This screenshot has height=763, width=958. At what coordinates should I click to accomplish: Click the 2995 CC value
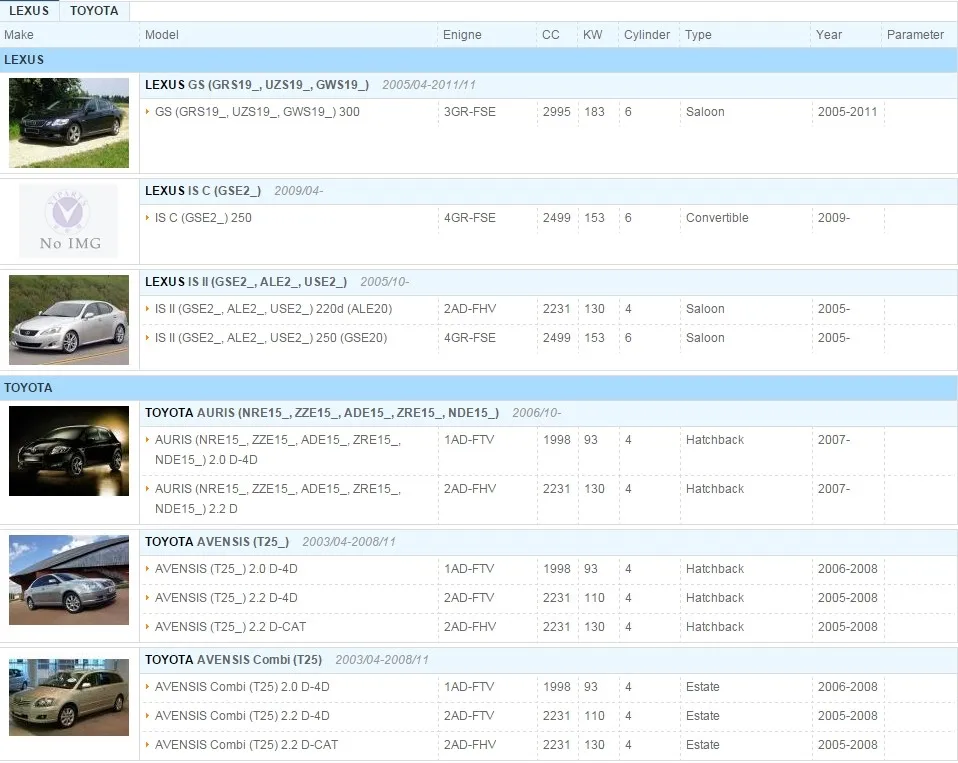(557, 112)
